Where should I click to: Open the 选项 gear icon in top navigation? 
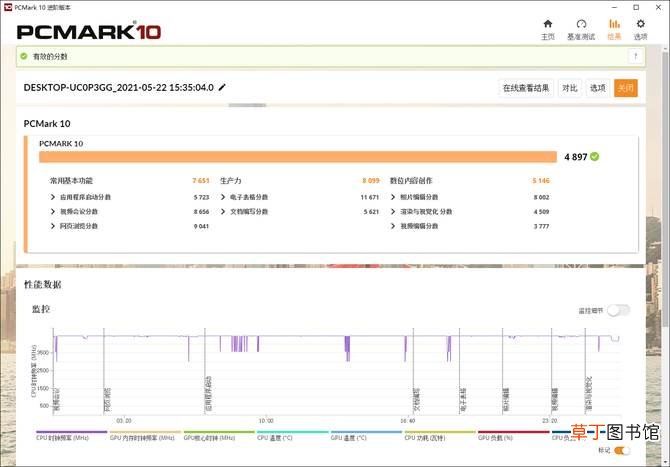pos(641,23)
